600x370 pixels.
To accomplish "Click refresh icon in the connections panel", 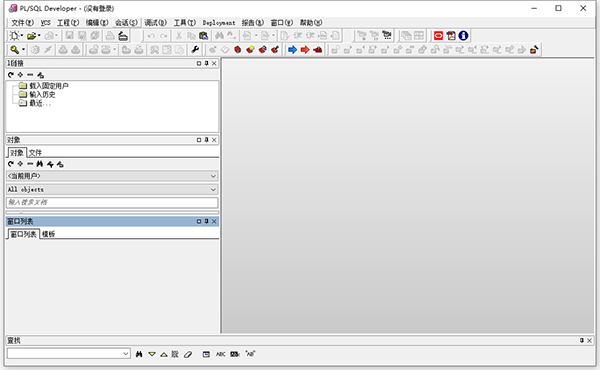I will 11,75.
